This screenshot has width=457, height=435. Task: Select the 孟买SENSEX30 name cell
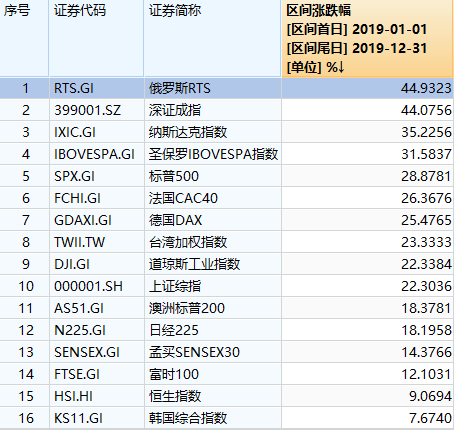tap(213, 352)
